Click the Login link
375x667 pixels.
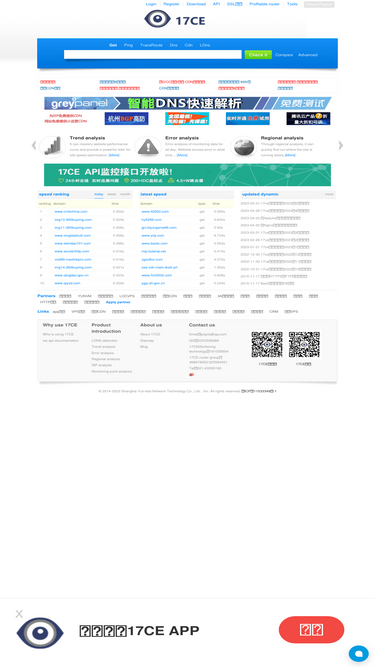coord(151,4)
